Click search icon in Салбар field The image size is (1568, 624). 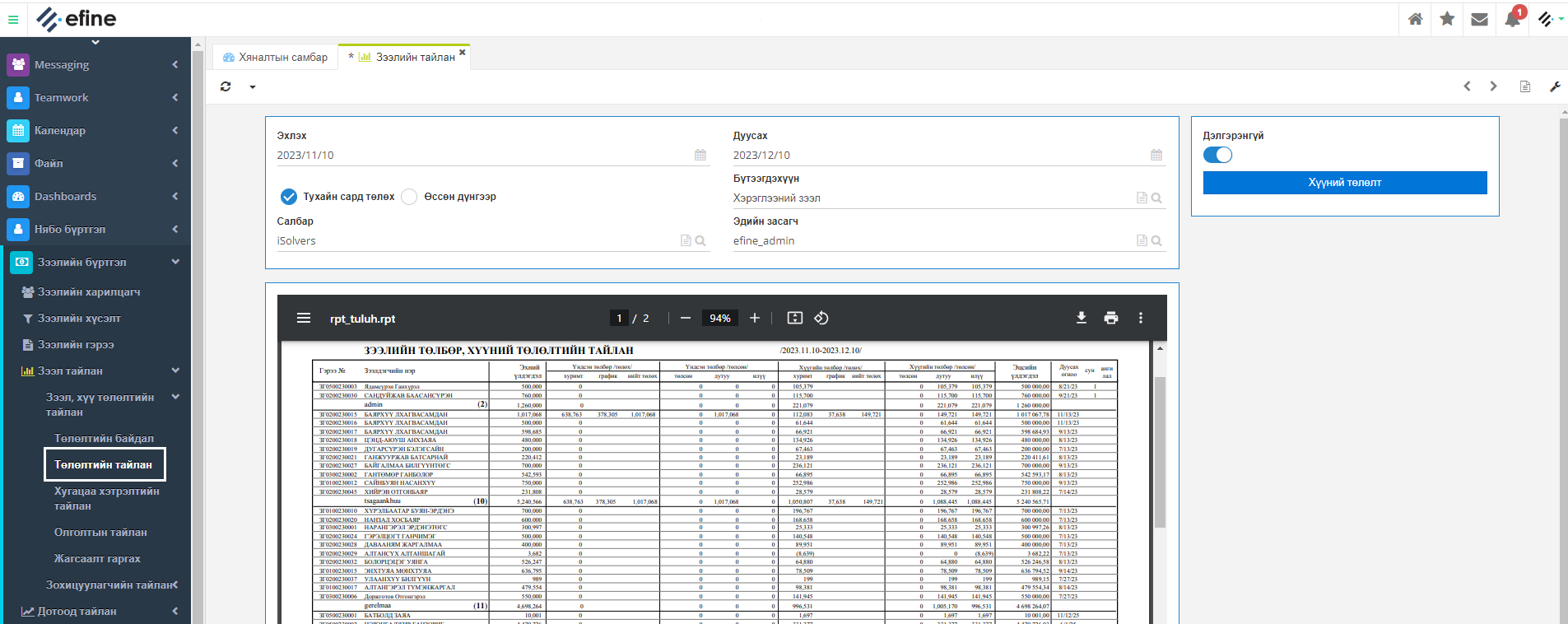tap(700, 241)
